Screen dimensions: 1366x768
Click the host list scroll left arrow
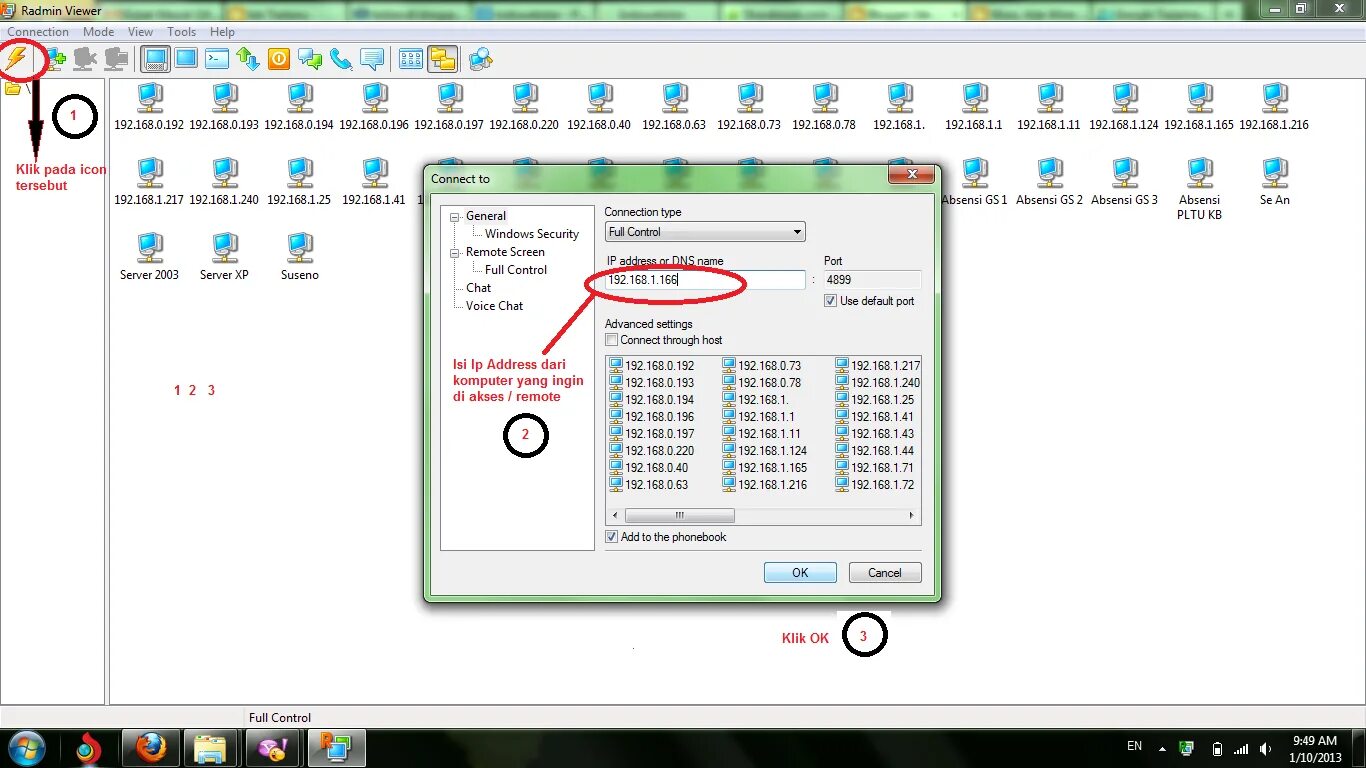click(614, 516)
